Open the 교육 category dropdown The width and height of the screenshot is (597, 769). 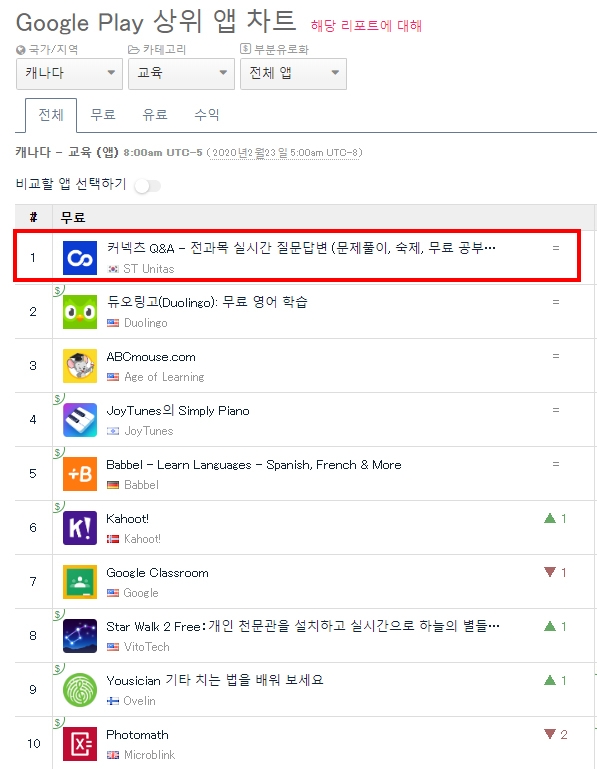(181, 74)
